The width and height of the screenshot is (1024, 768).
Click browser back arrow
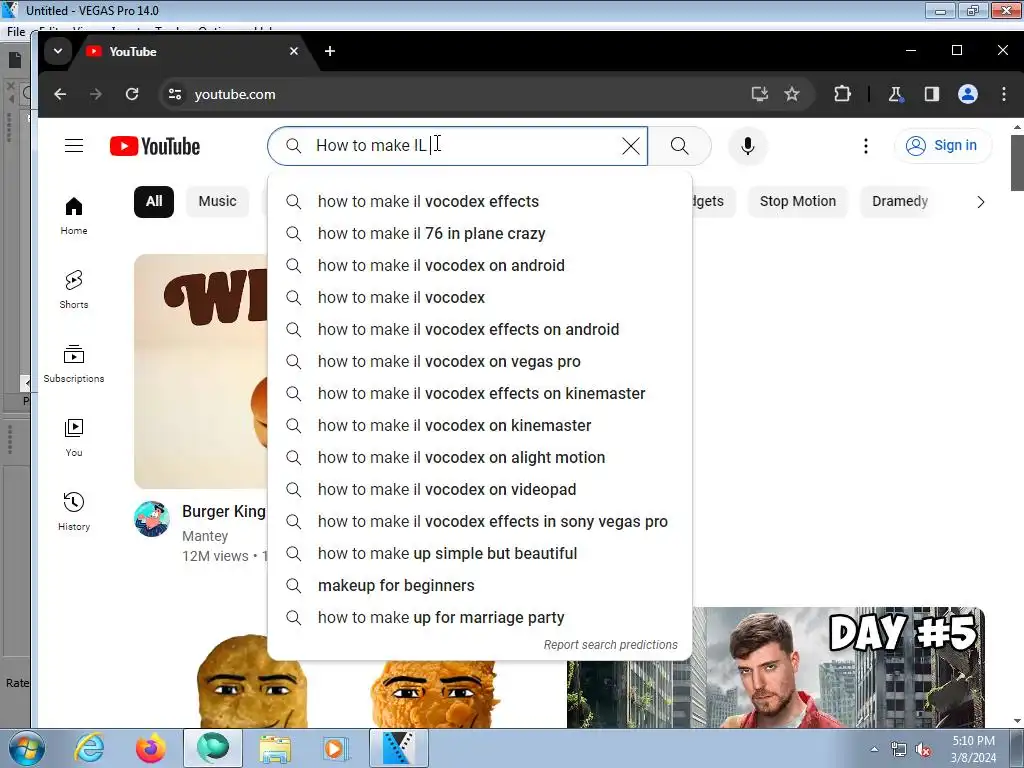(60, 94)
